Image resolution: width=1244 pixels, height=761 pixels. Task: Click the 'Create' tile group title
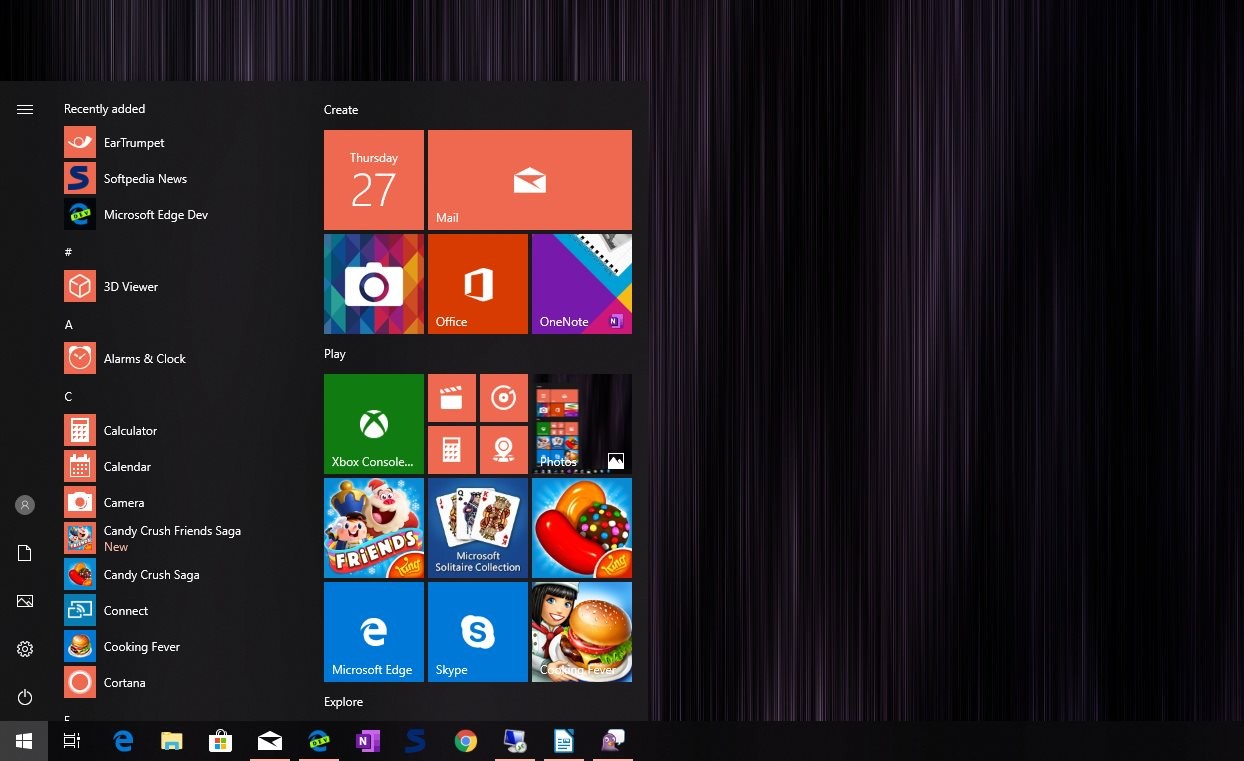[341, 110]
